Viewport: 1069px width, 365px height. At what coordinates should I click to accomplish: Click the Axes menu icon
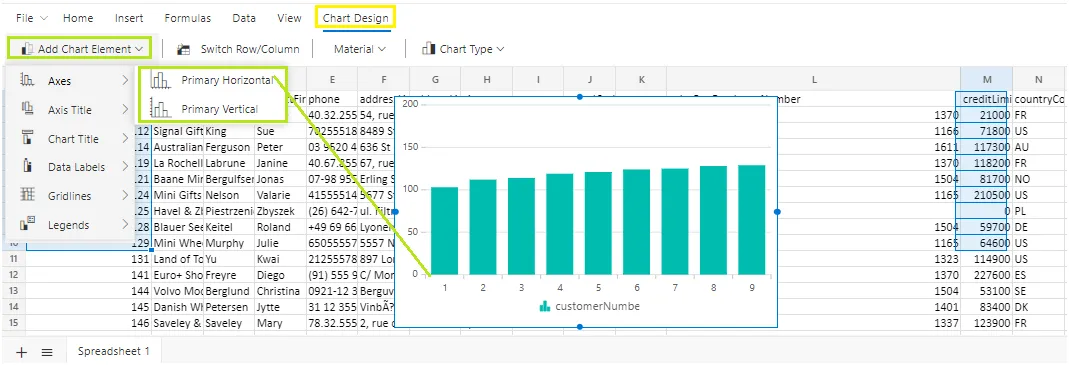[28, 81]
